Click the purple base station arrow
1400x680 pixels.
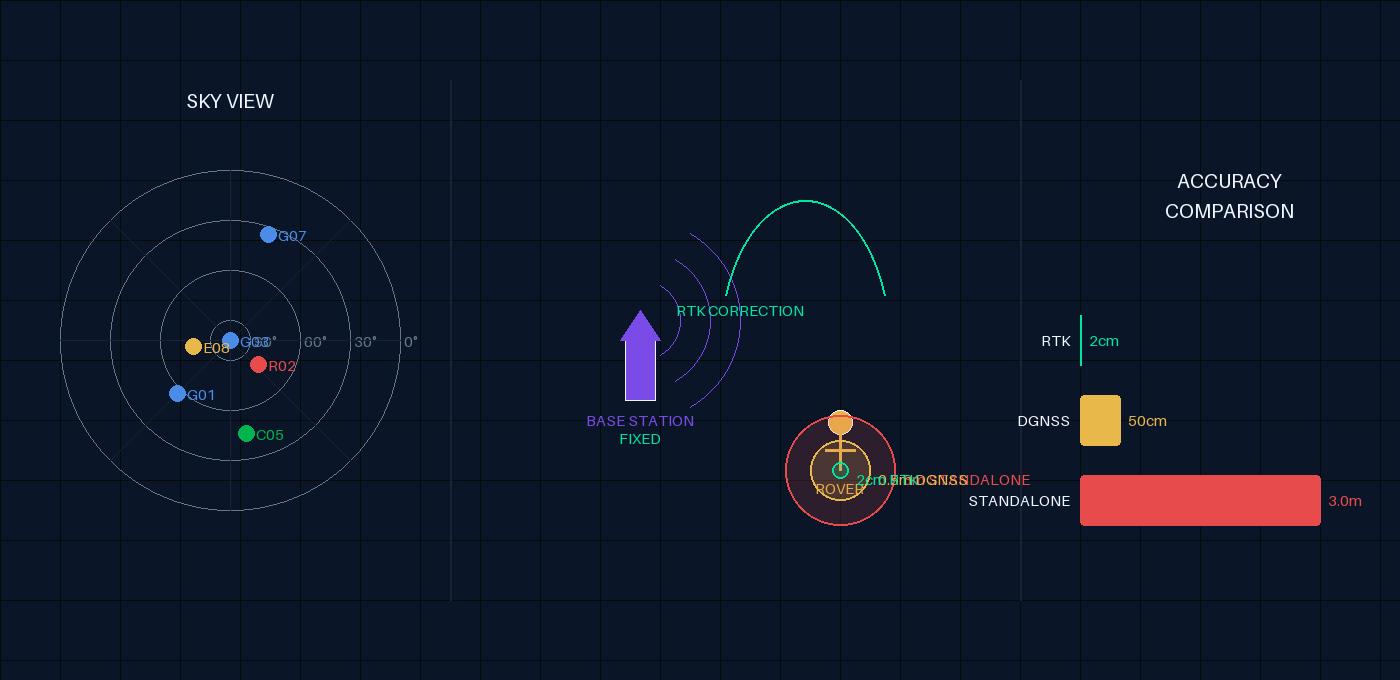click(640, 357)
